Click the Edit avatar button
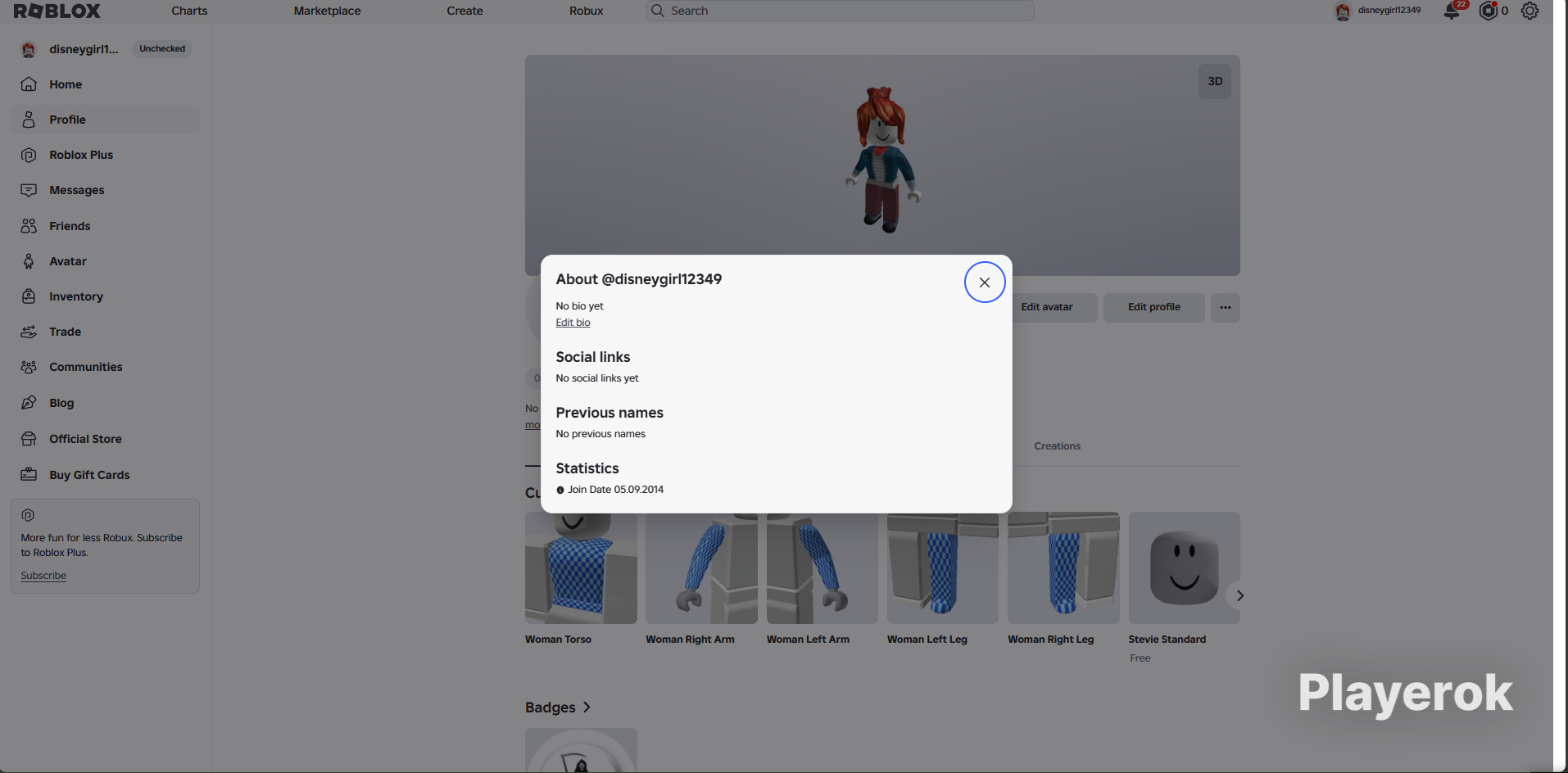Image resolution: width=1568 pixels, height=773 pixels. pyautogui.click(x=1047, y=308)
